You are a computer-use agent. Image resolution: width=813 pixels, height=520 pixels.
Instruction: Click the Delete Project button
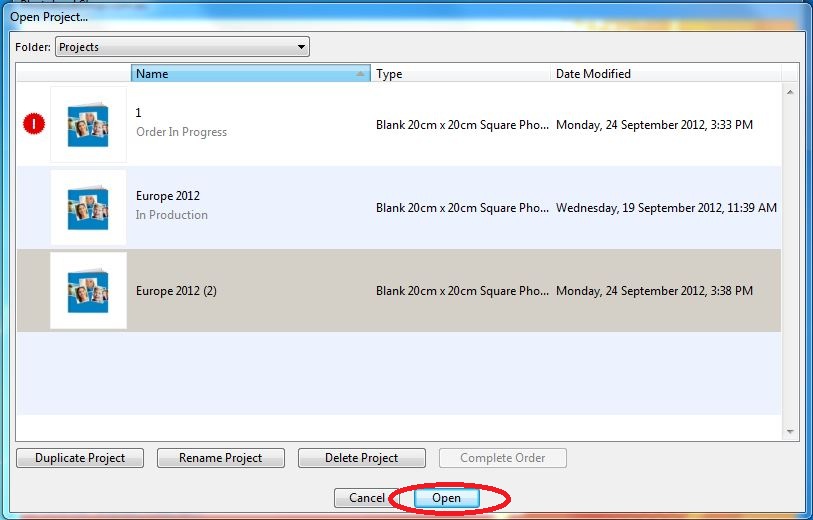click(x=362, y=458)
